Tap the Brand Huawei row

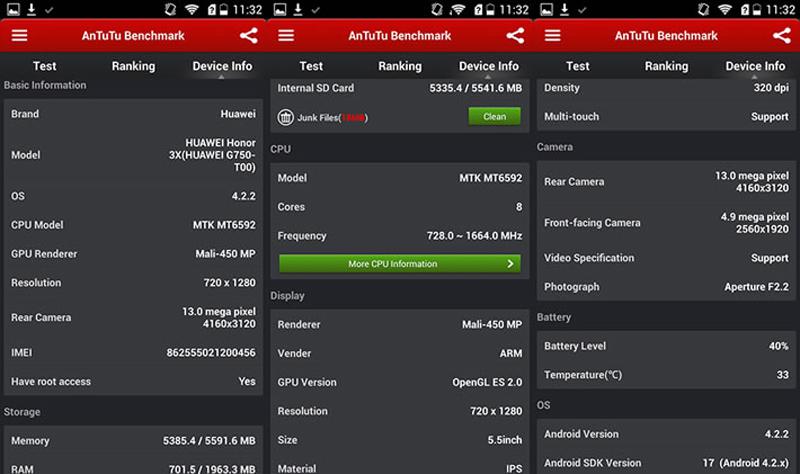[x=133, y=114]
